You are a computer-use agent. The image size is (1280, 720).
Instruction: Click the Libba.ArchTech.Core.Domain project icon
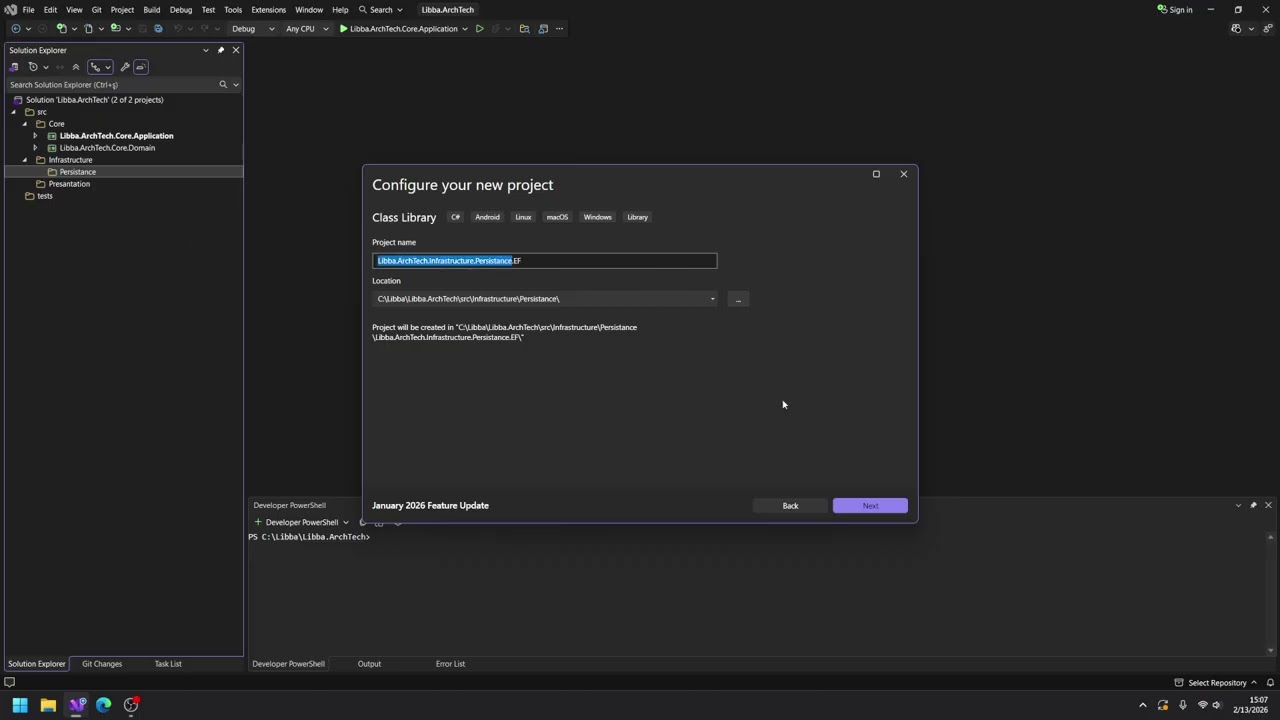pos(52,148)
